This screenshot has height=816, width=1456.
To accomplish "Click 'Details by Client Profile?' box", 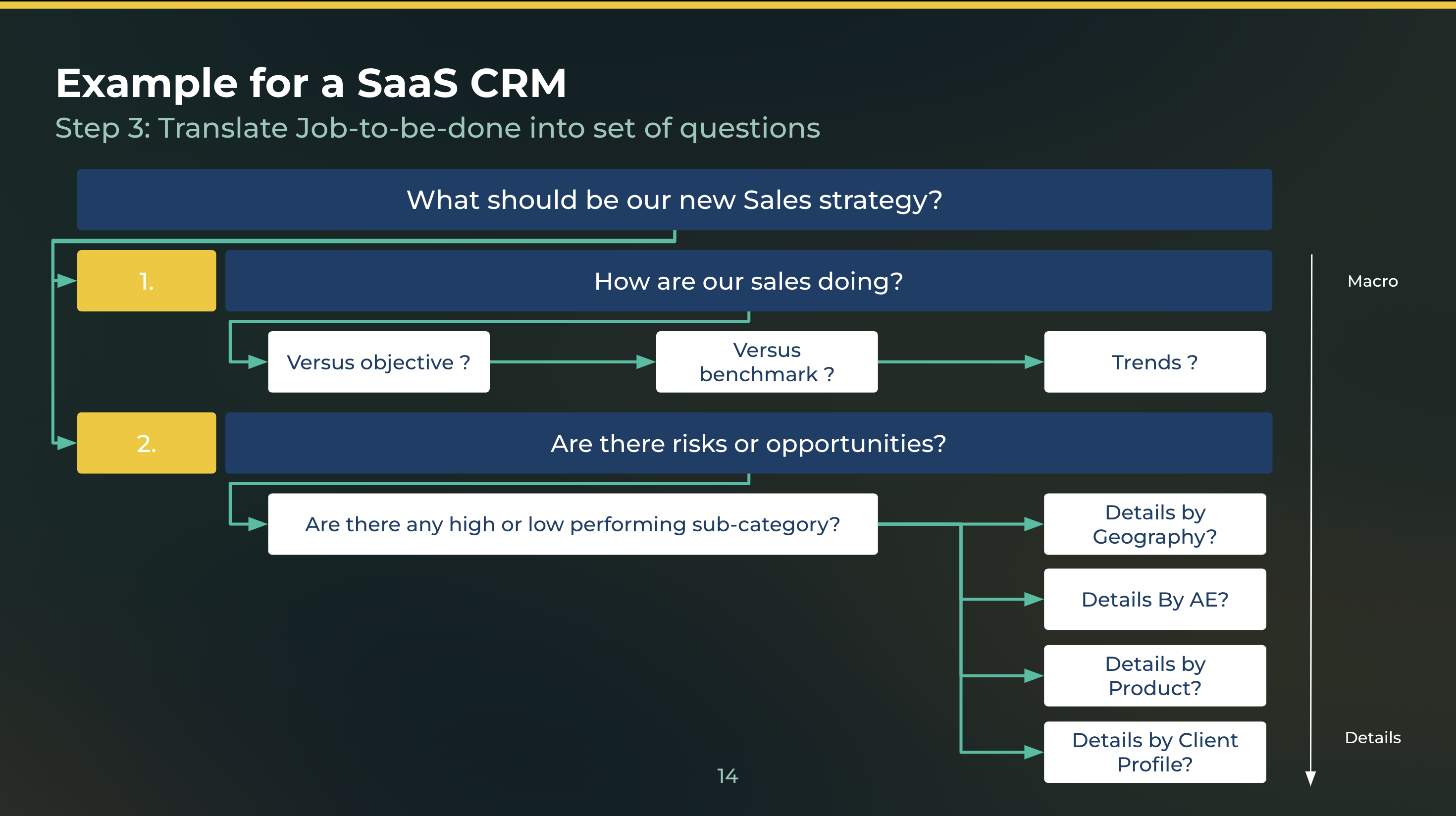I will tap(1154, 752).
